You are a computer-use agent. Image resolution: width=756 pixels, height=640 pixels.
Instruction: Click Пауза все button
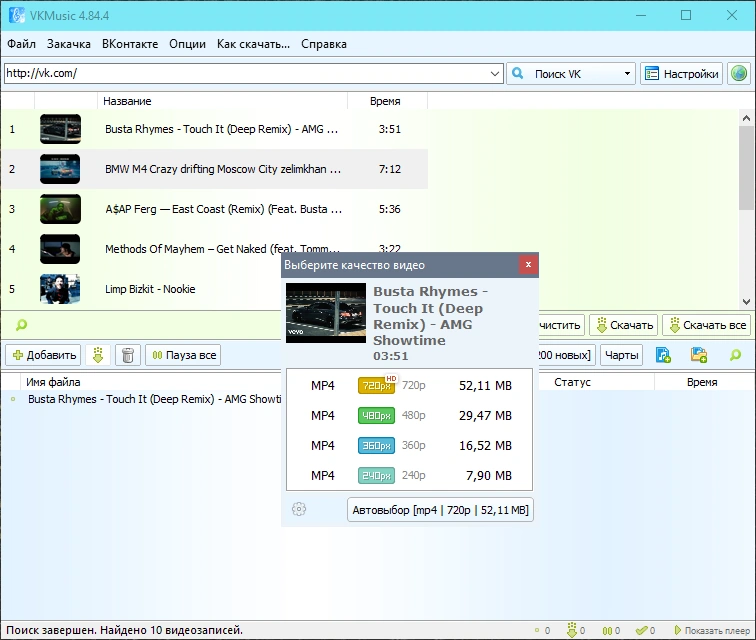(183, 355)
